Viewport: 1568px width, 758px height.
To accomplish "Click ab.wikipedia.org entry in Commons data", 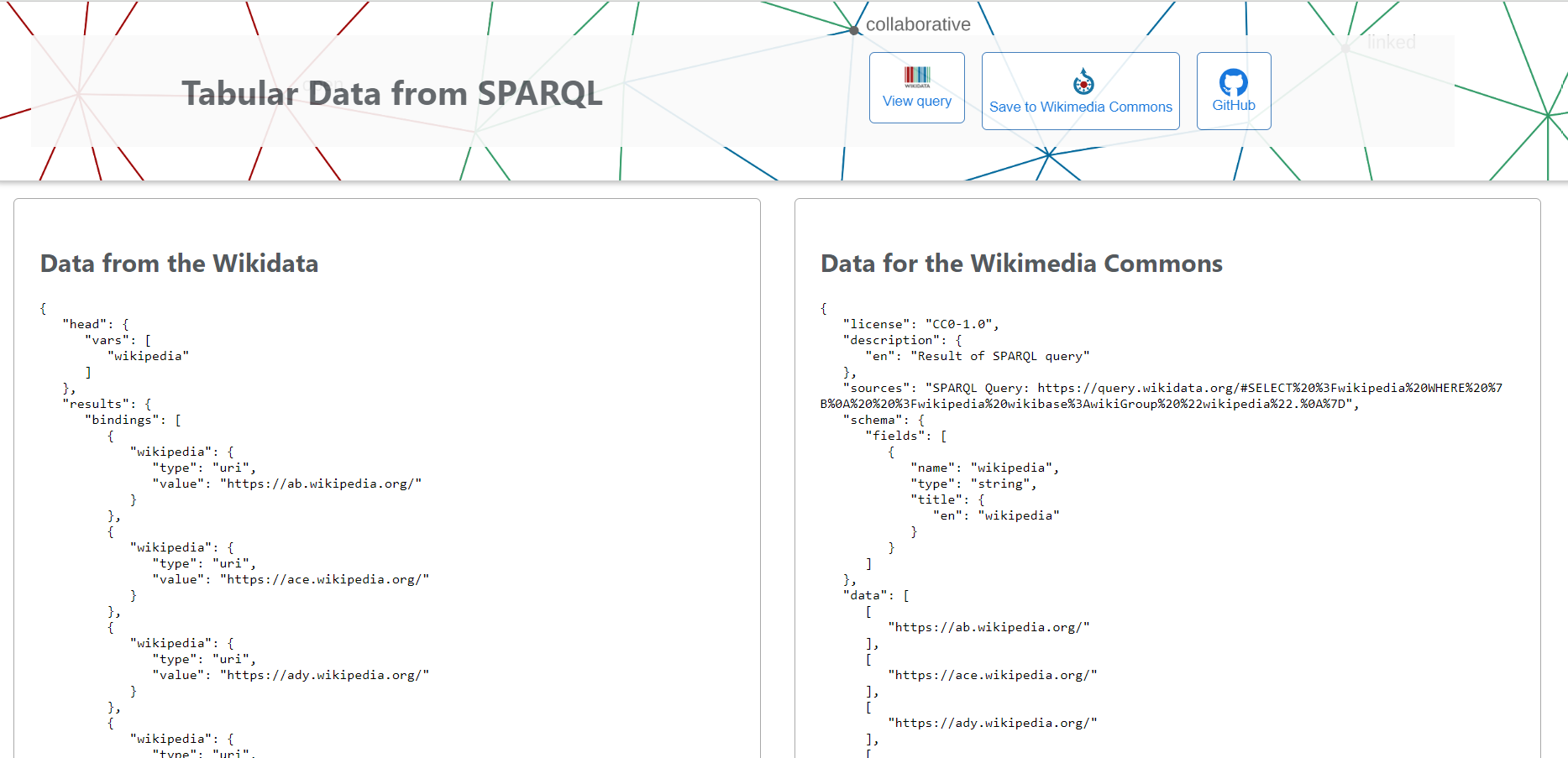I will 989,627.
